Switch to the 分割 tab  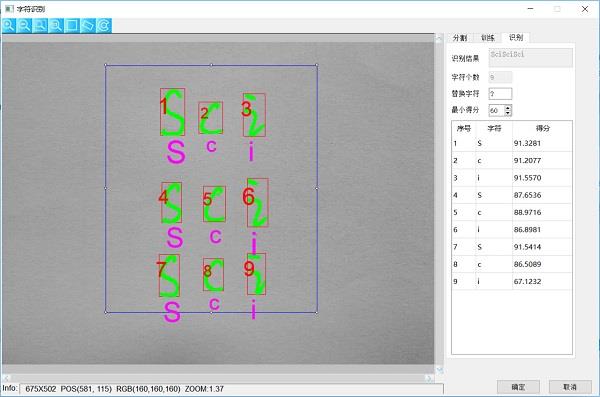coord(460,38)
